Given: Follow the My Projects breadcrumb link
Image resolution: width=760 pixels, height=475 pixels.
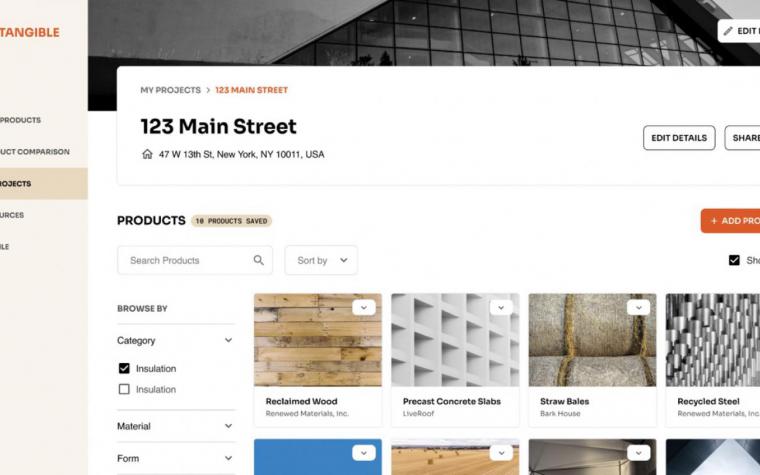Looking at the screenshot, I should 171,90.
